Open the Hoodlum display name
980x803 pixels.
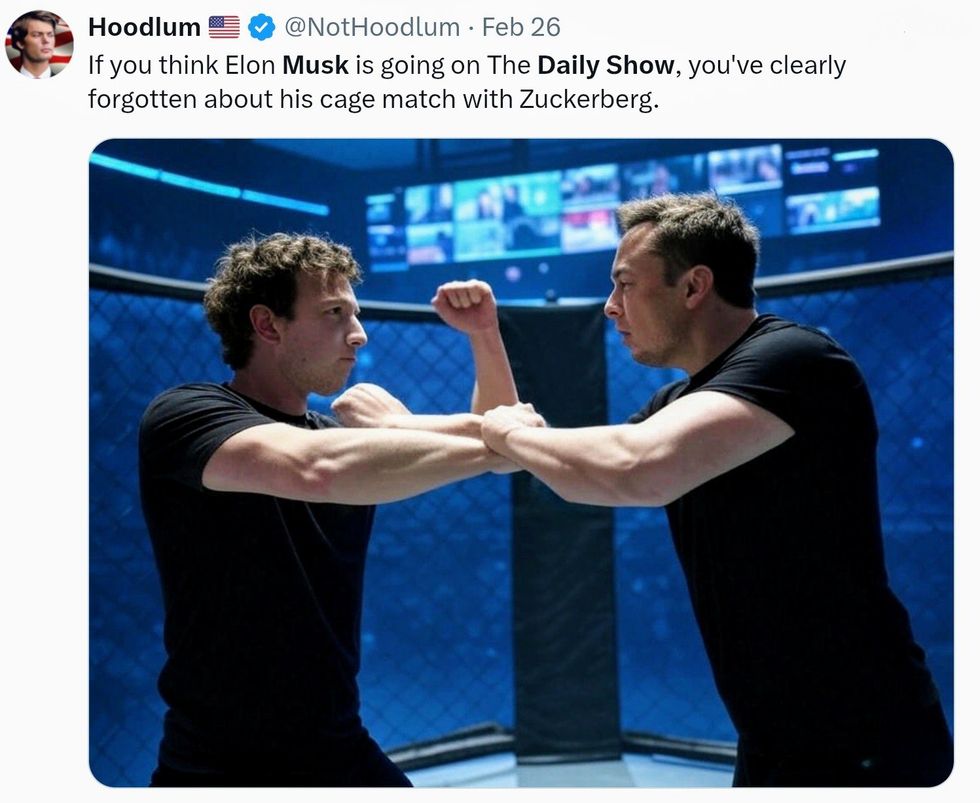[x=144, y=27]
